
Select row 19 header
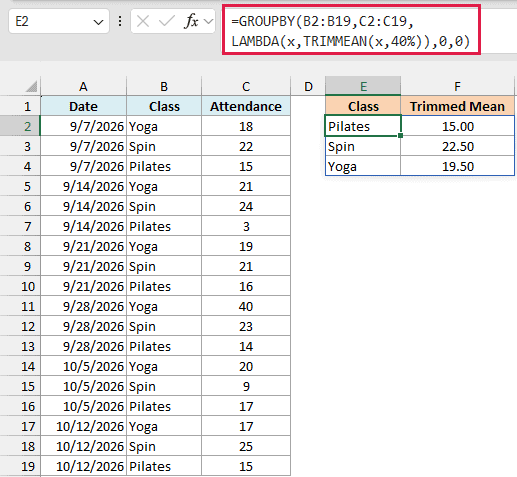tap(20, 466)
